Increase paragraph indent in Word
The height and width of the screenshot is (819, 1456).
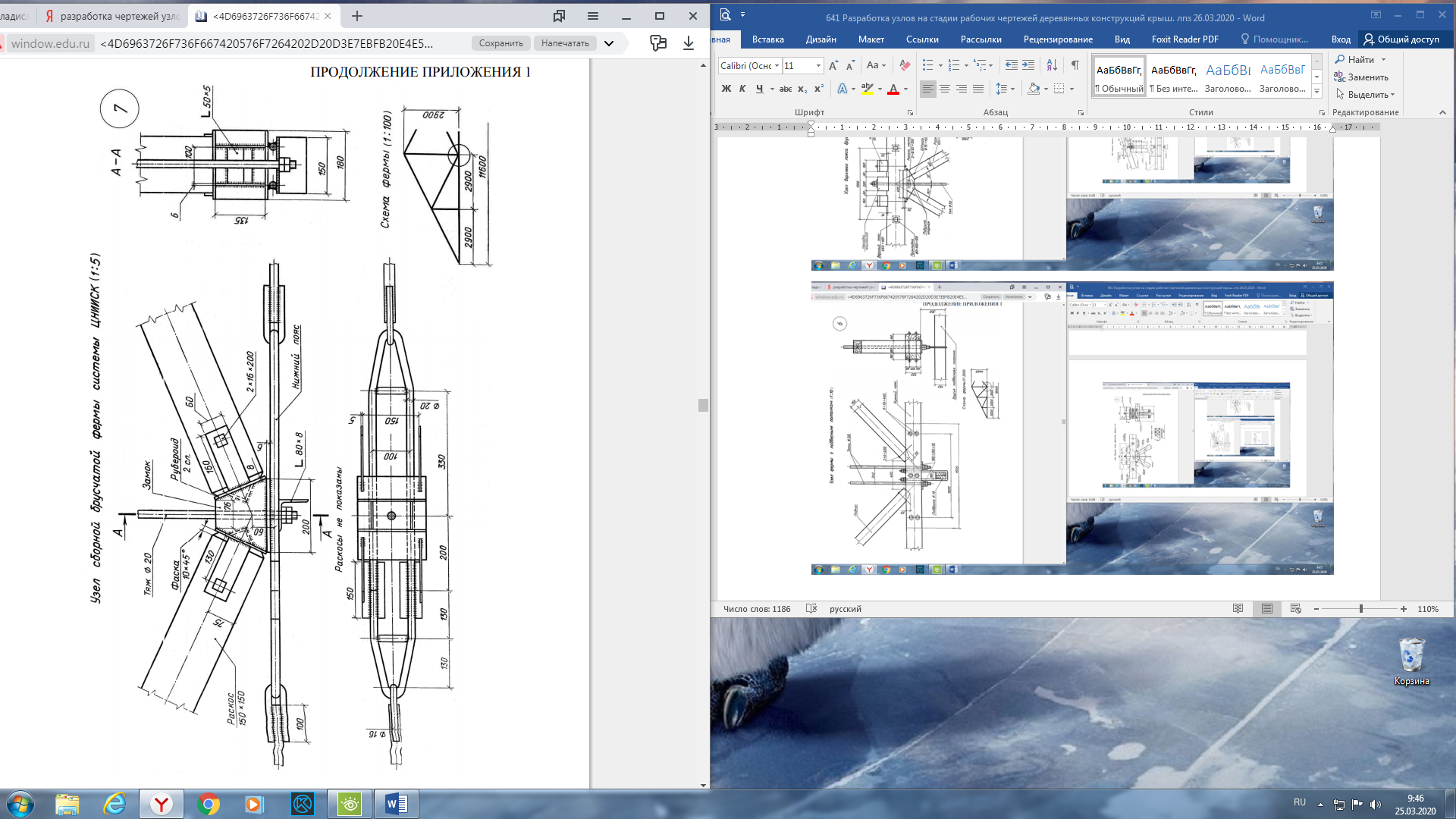click(1028, 65)
